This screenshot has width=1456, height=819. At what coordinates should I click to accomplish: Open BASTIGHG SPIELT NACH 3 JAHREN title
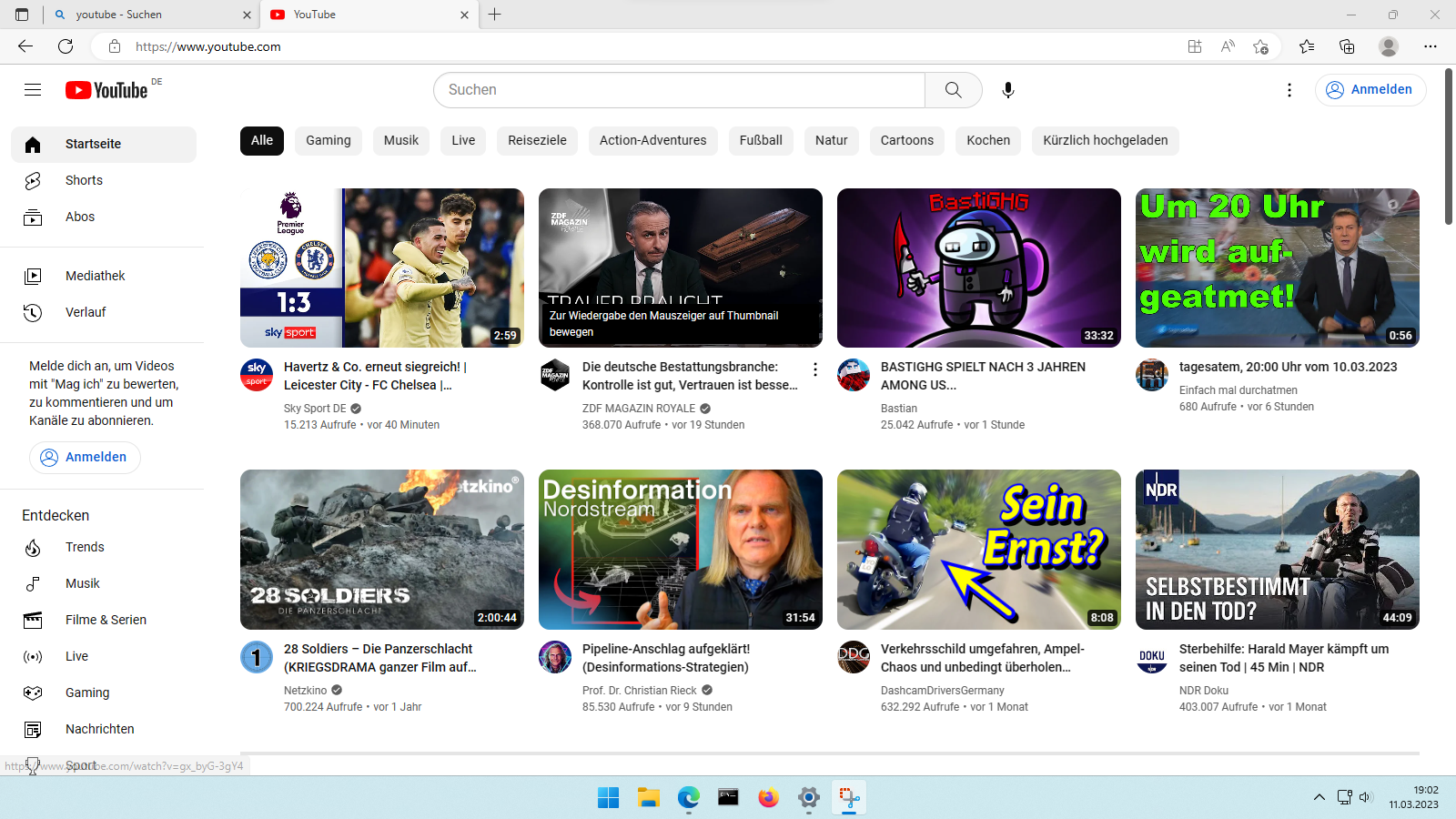pos(983,376)
